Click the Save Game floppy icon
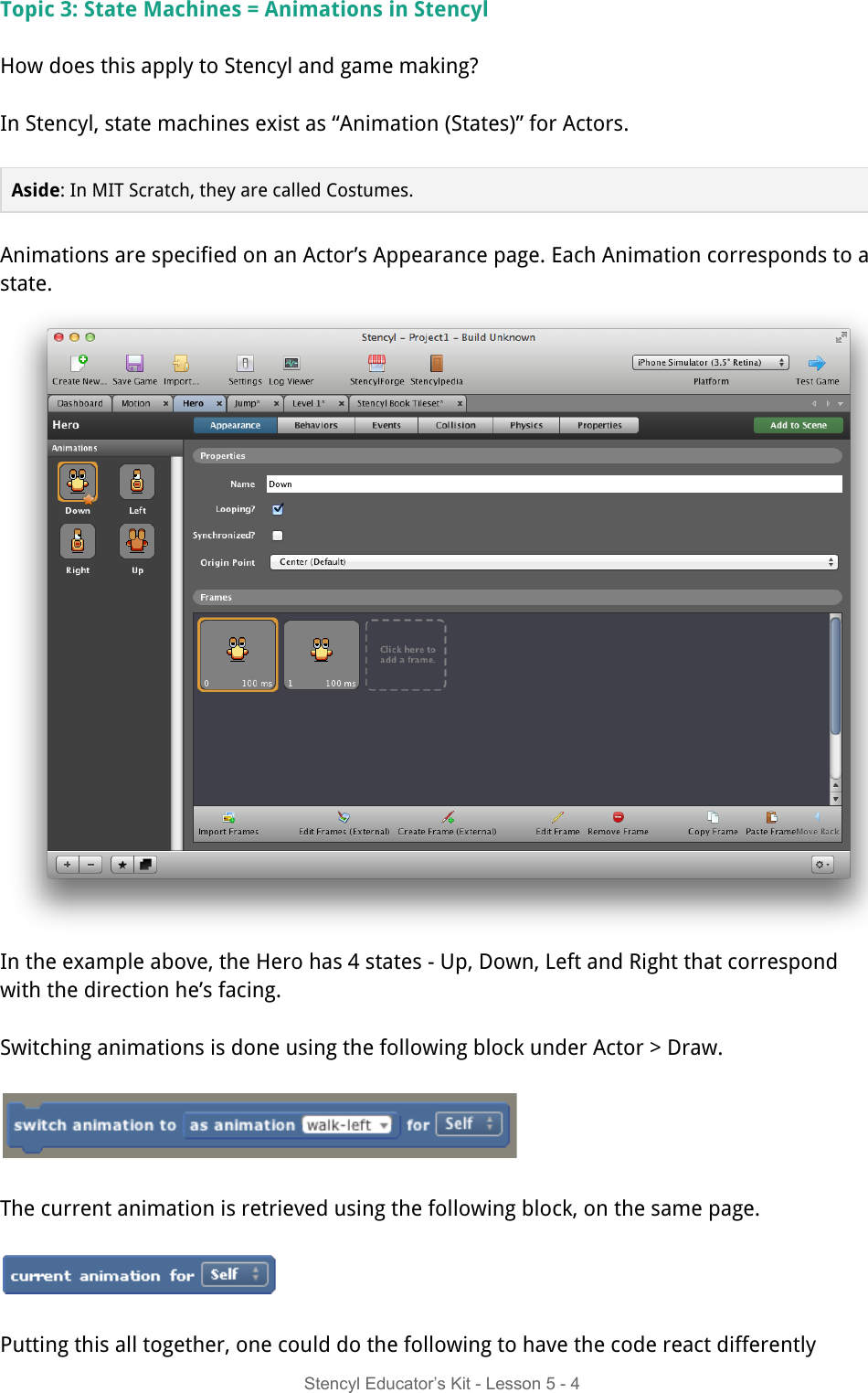868x1393 pixels. point(134,364)
